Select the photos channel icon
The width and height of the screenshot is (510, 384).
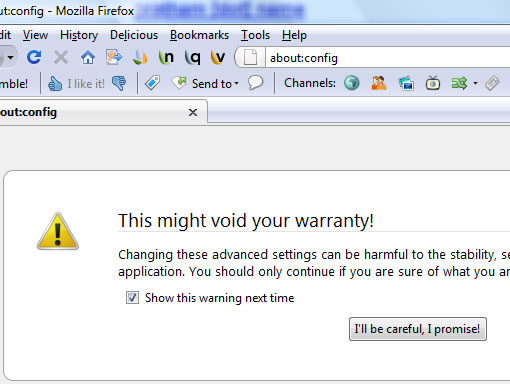[406, 83]
